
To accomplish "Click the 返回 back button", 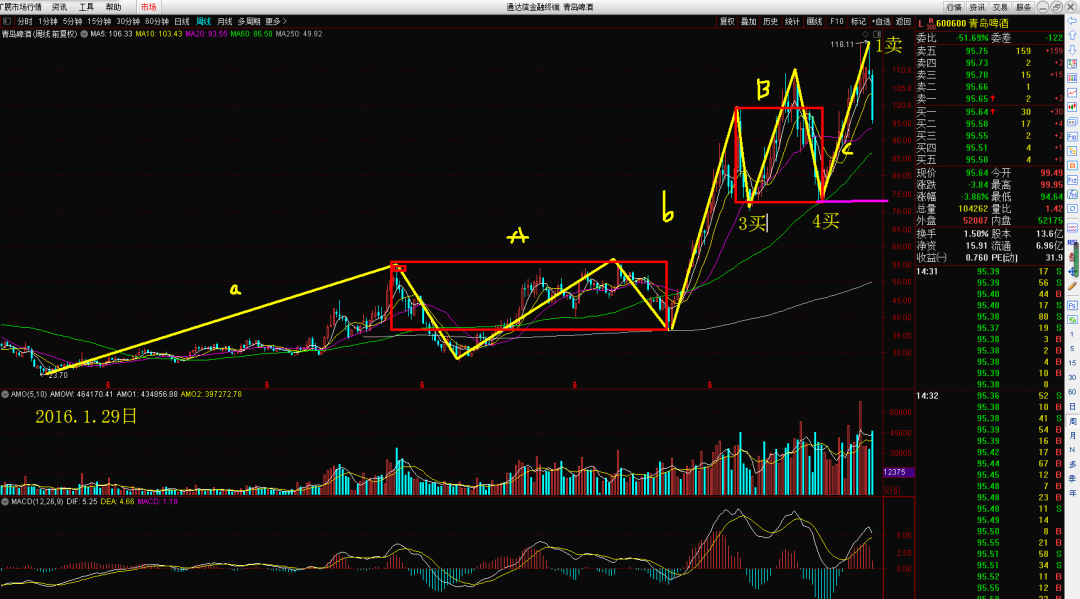I will pos(903,22).
